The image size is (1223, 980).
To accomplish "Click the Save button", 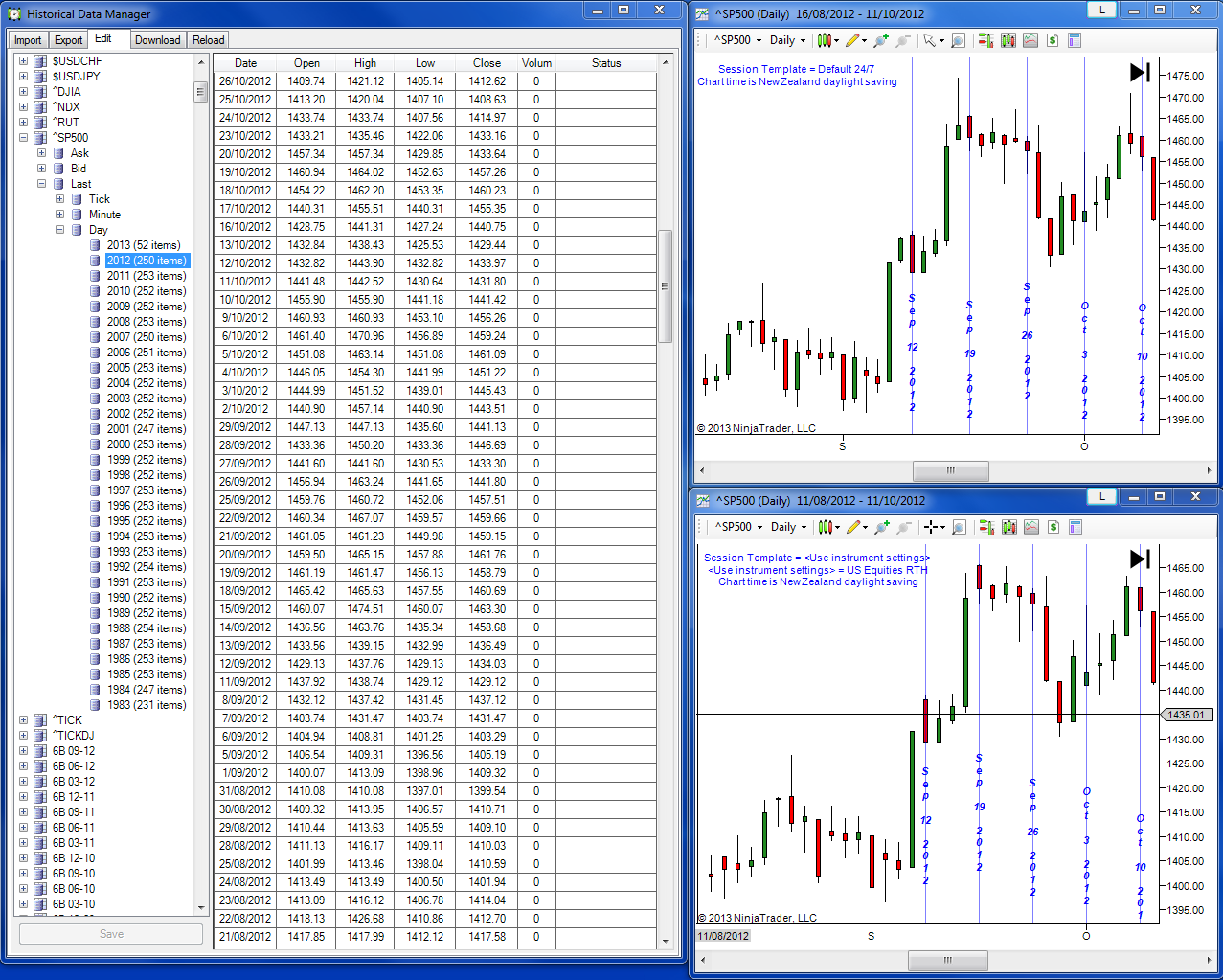I will [x=111, y=934].
